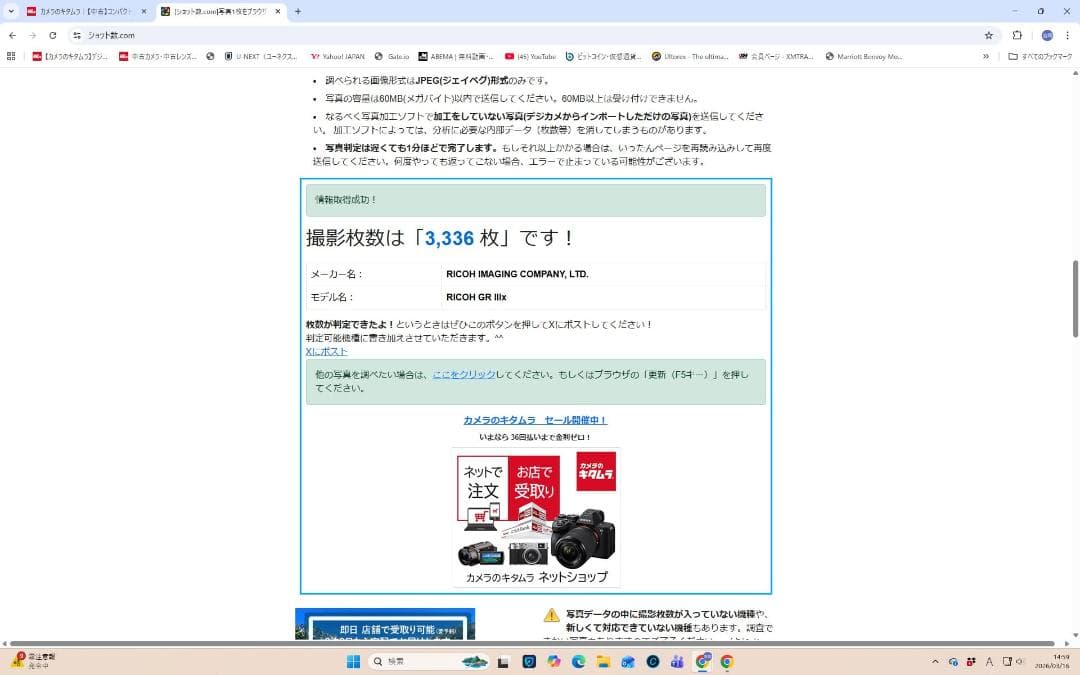Open the カメラのキタムラ デジ bookmark
The width and height of the screenshot is (1080, 675).
(70, 56)
